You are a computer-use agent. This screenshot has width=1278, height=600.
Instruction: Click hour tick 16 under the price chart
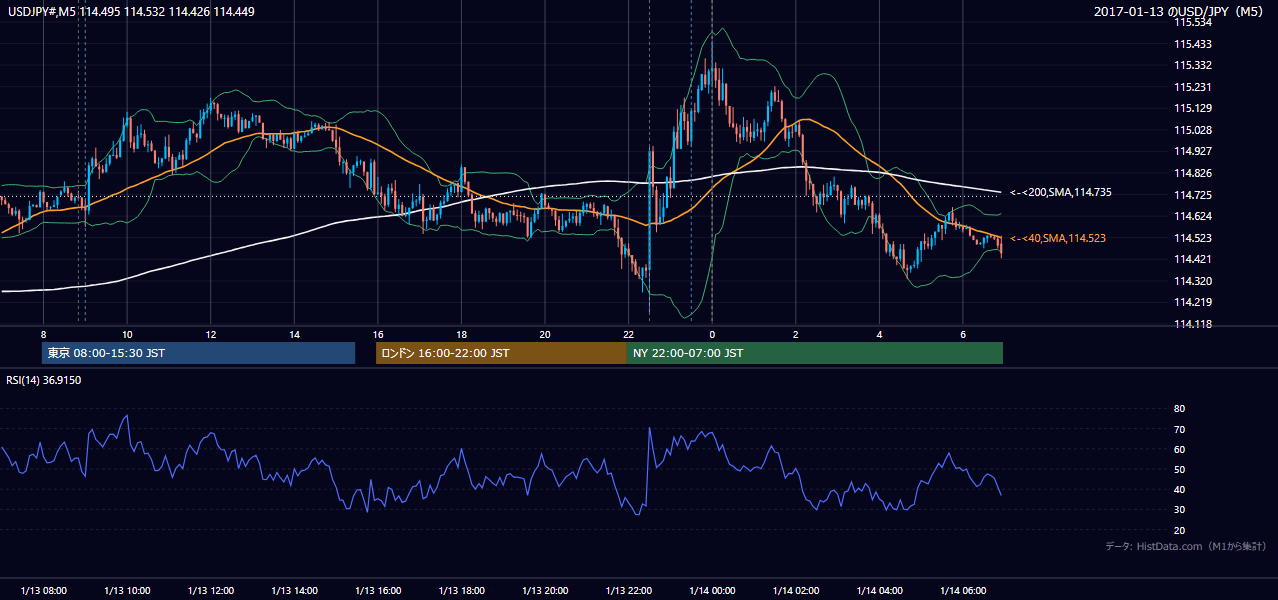[x=377, y=334]
